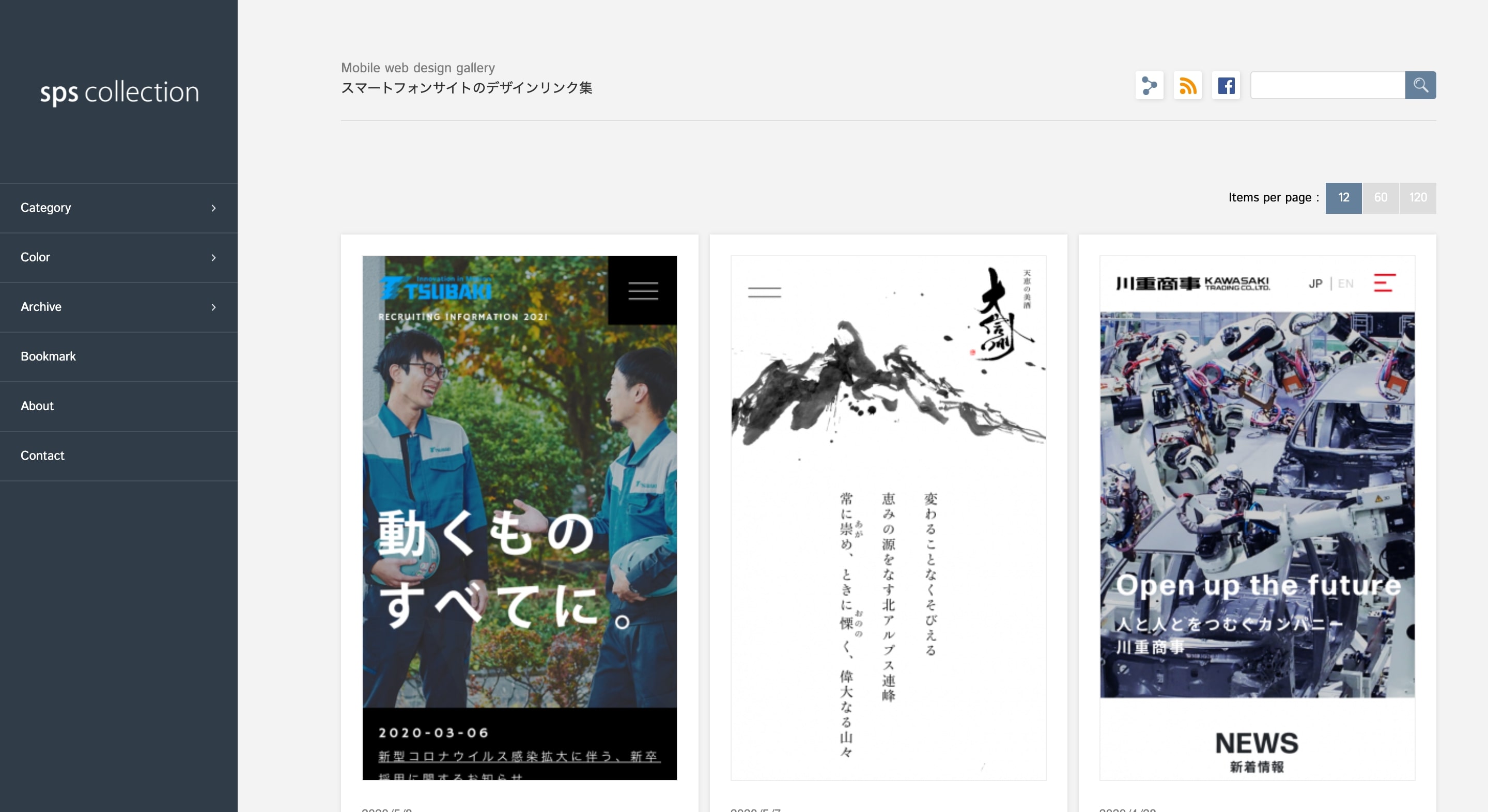Screen dimensions: 1488x812
Task: Expand the Category menu
Action: point(118,207)
